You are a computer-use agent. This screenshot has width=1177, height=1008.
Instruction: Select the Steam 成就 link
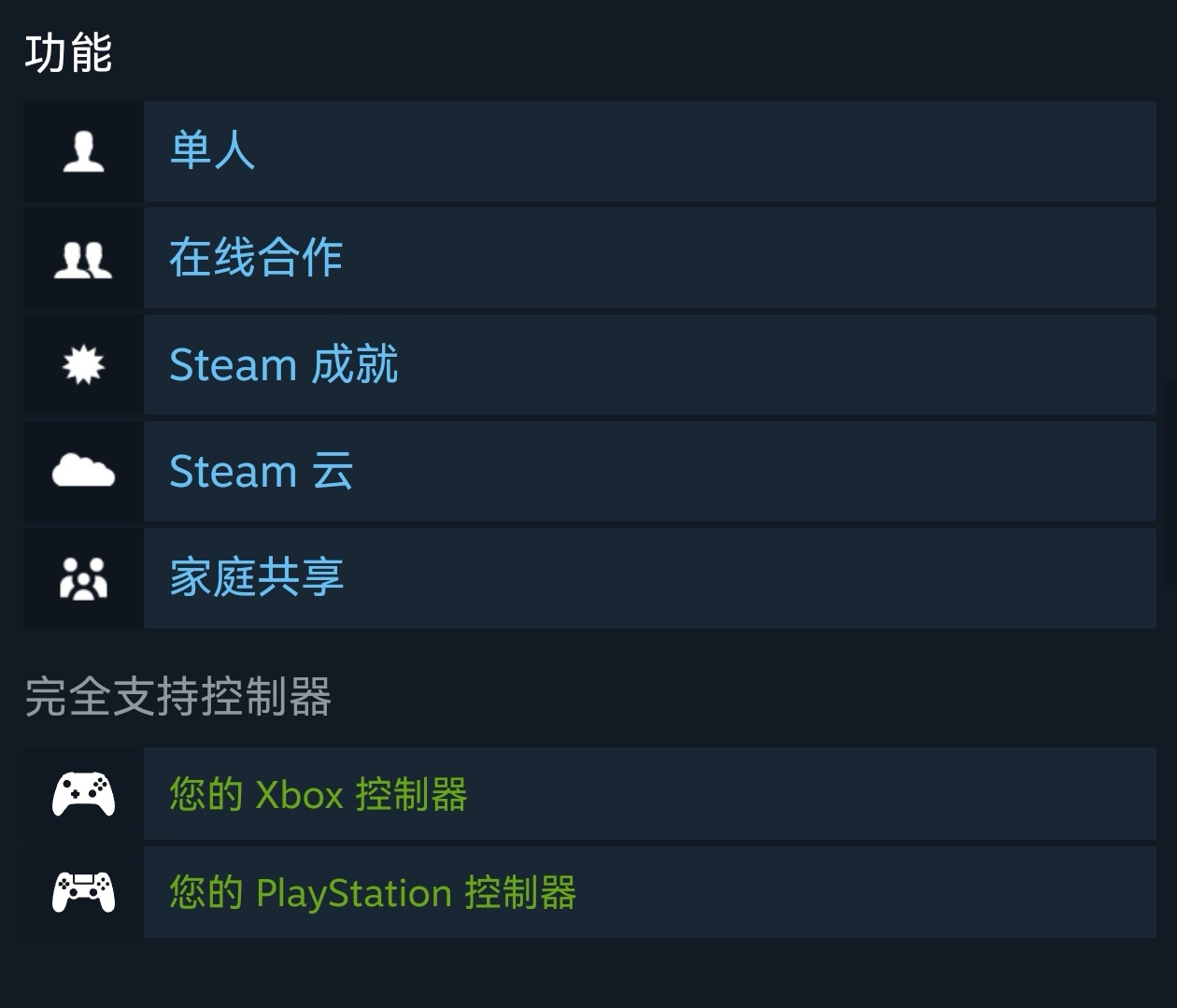point(283,364)
